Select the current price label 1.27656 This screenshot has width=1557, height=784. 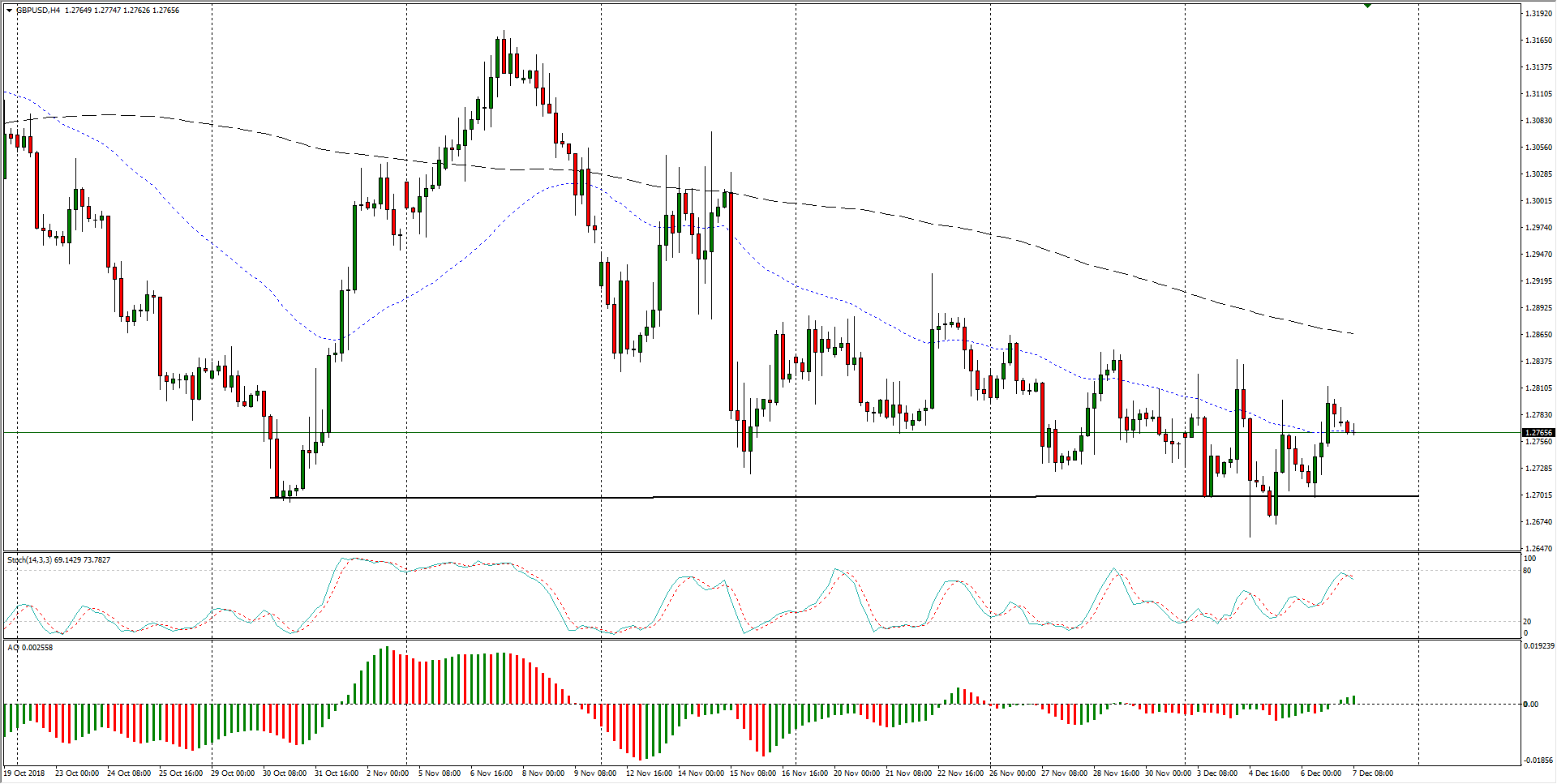[x=1538, y=433]
